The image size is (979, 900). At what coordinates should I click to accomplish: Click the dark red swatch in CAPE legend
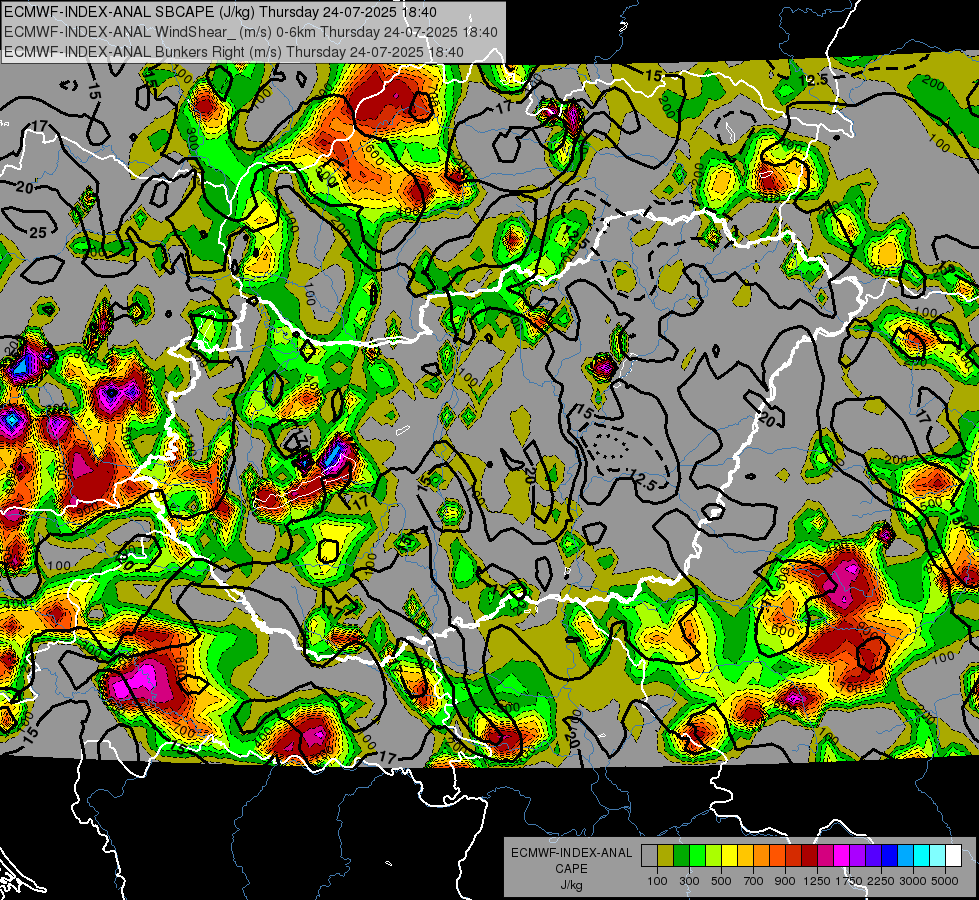809,855
